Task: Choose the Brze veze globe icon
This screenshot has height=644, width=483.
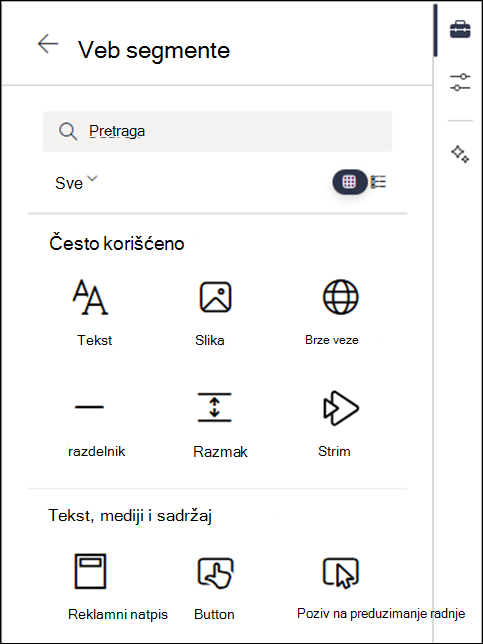Action: click(340, 297)
